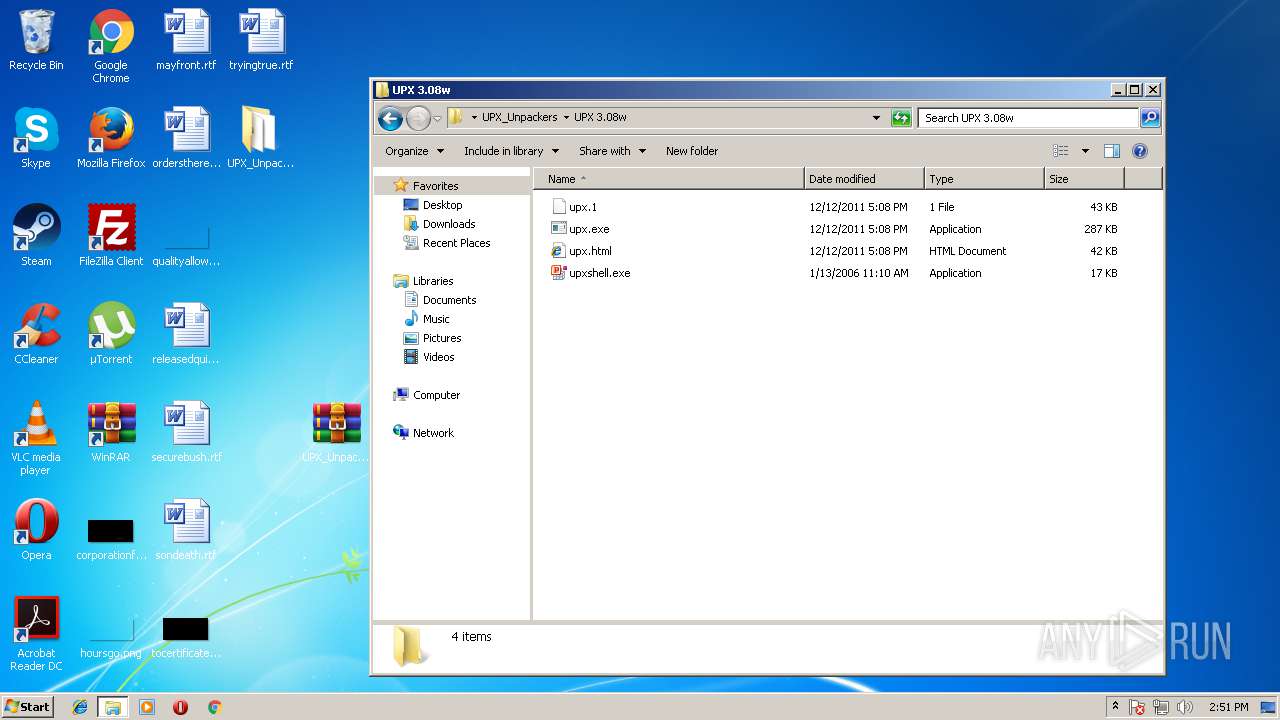Open Skype desktop shortcut
The height and width of the screenshot is (720, 1280).
(x=36, y=138)
